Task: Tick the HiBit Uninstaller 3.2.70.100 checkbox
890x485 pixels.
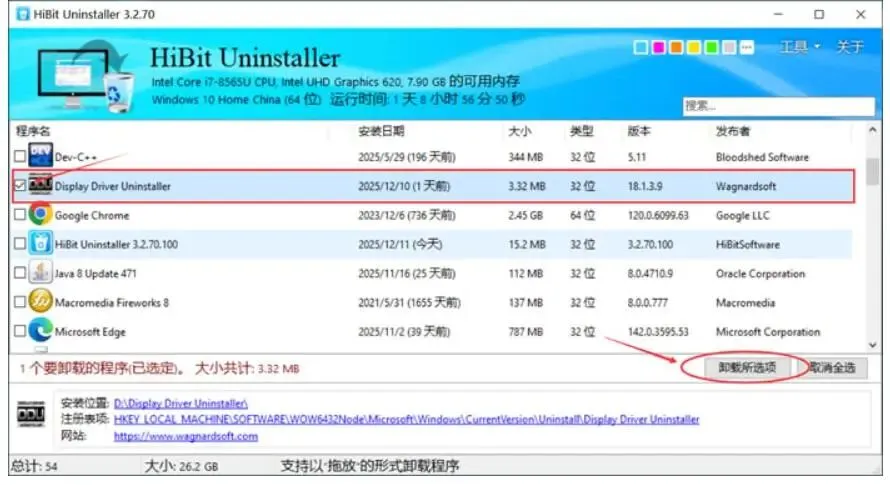Action: 20,244
